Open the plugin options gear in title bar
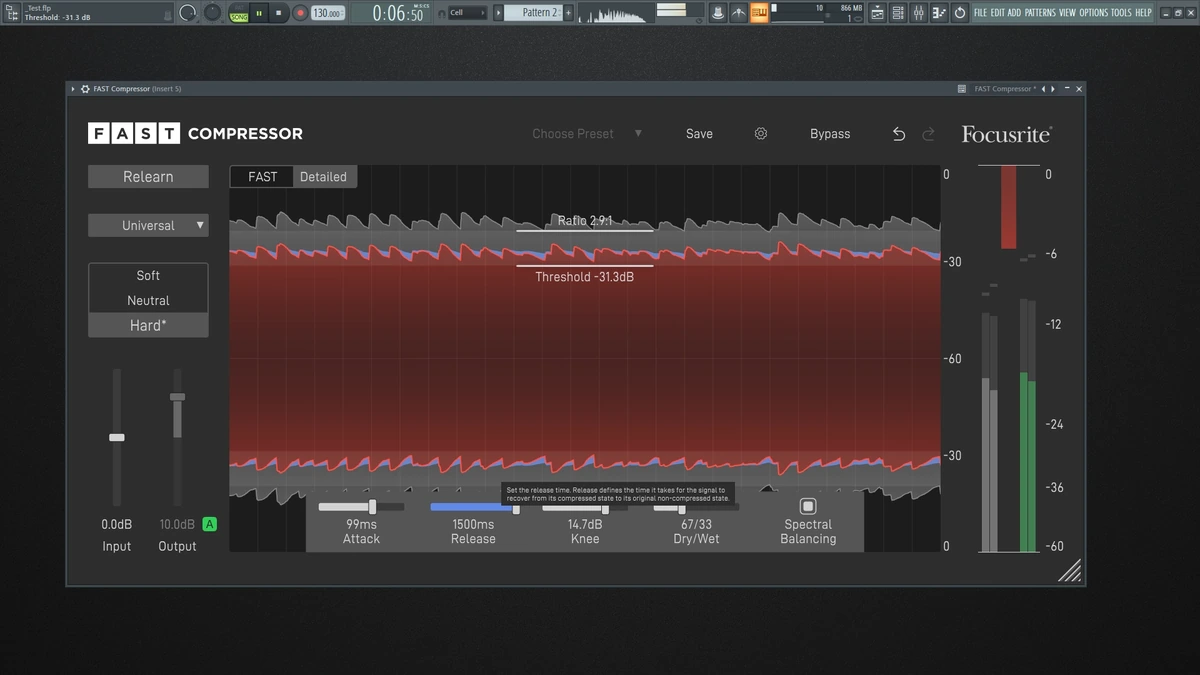Viewport: 1200px width, 675px height. click(x=85, y=89)
